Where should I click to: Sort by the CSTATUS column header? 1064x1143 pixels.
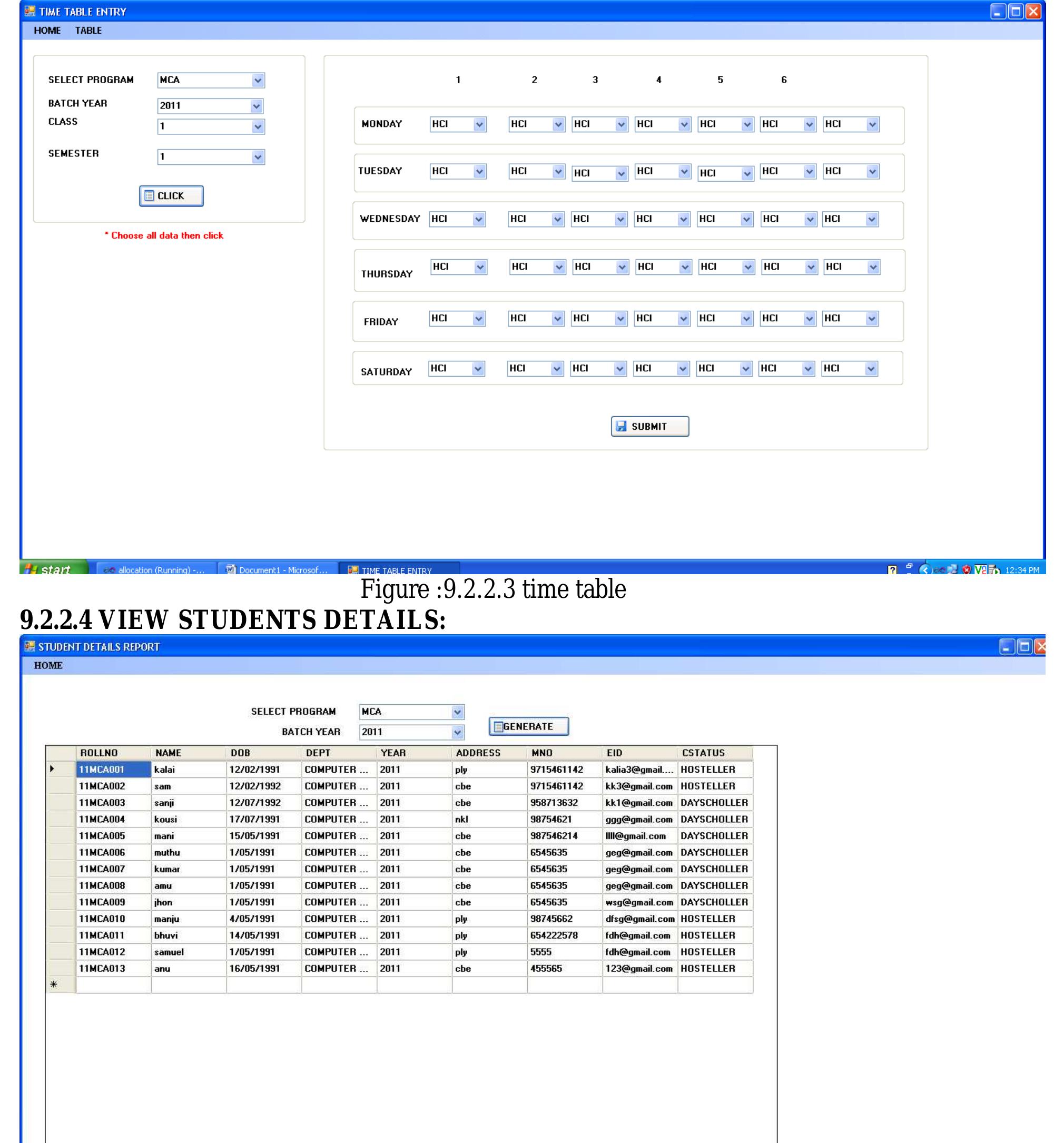pos(715,753)
